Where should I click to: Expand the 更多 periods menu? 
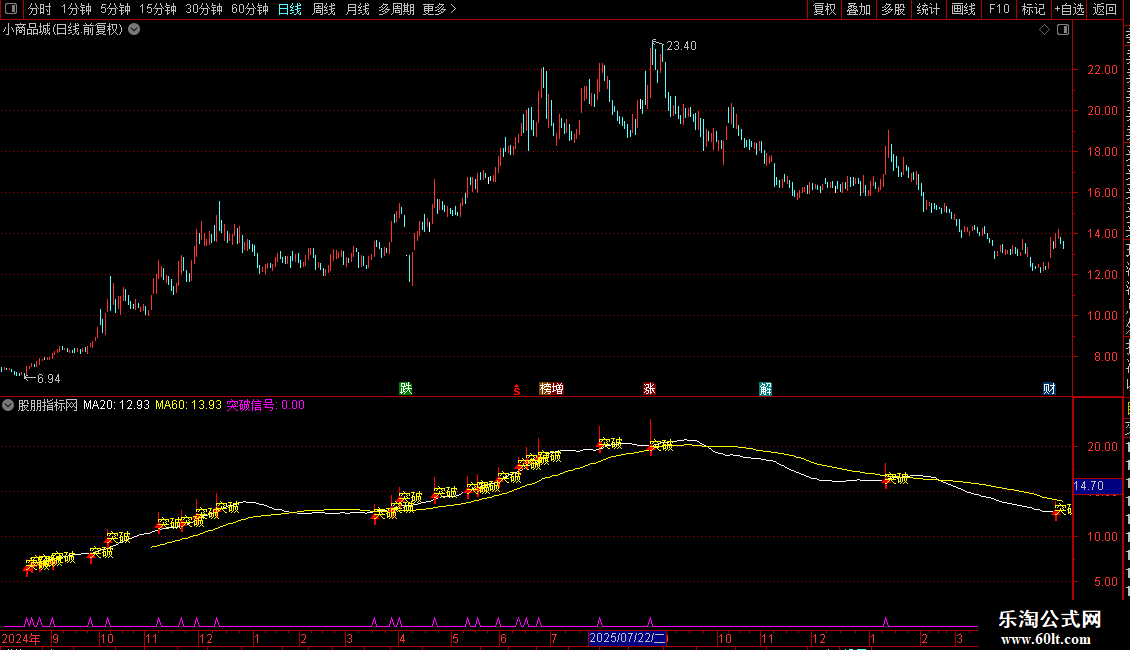coord(439,9)
